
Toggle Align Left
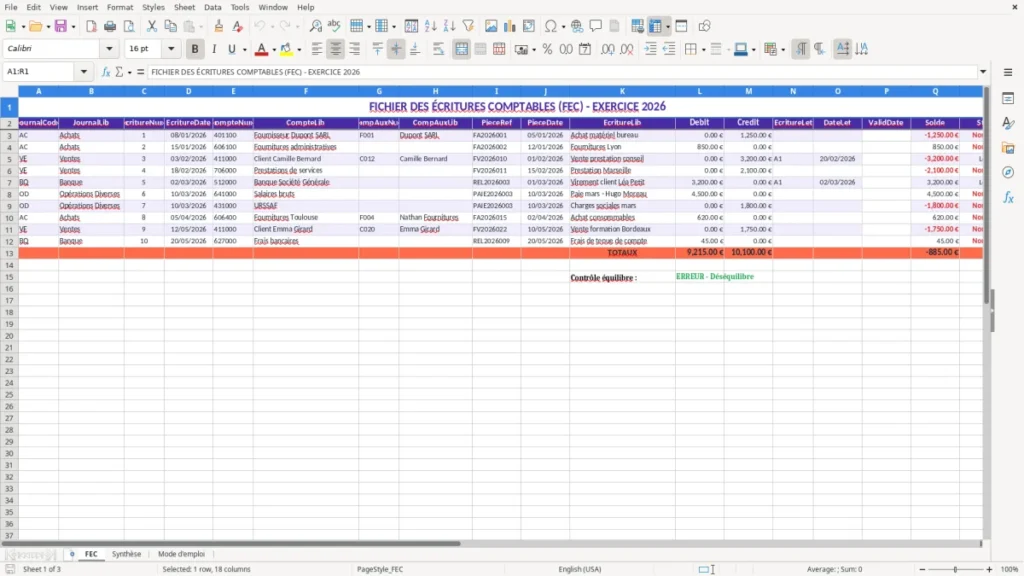[317, 49]
